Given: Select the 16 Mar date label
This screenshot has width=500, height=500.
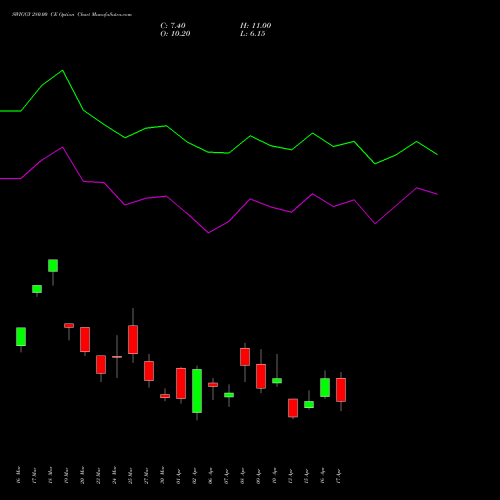Looking at the screenshot, I should coord(18,475).
